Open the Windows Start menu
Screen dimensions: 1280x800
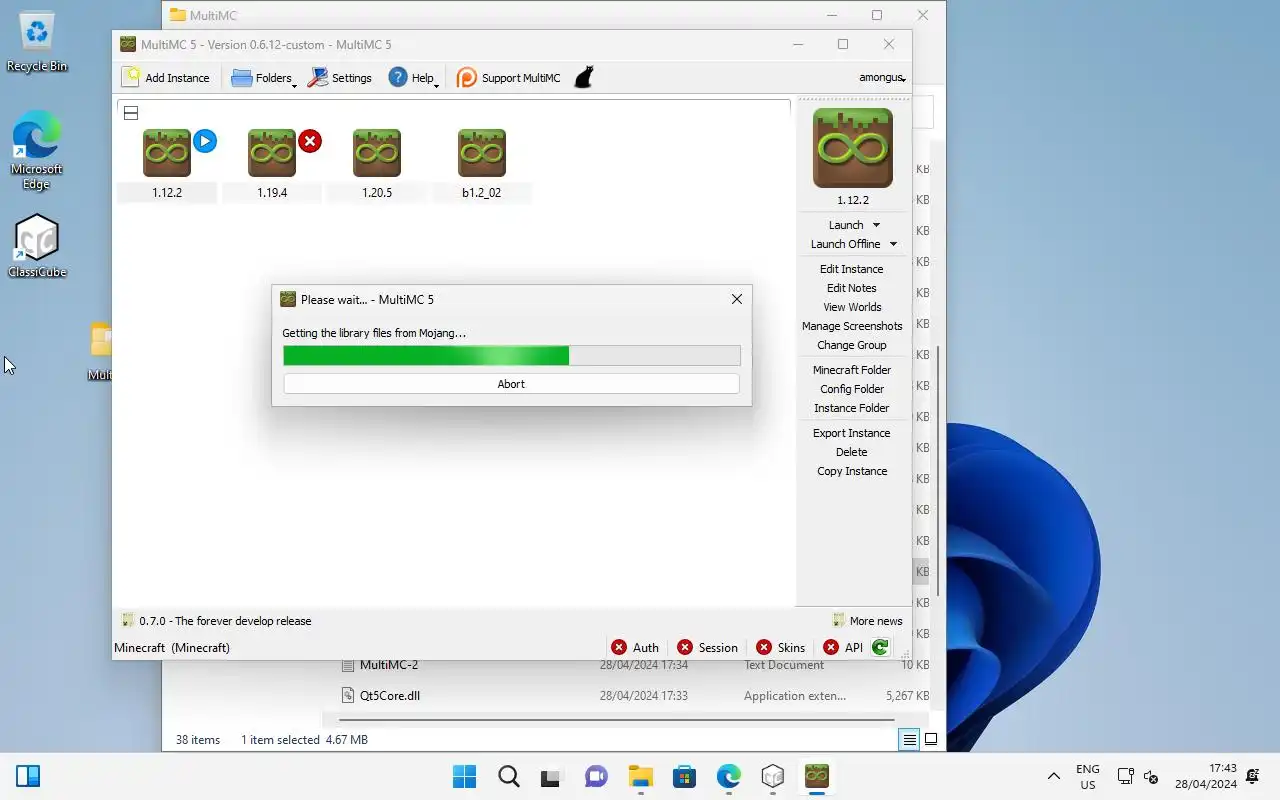coord(464,776)
